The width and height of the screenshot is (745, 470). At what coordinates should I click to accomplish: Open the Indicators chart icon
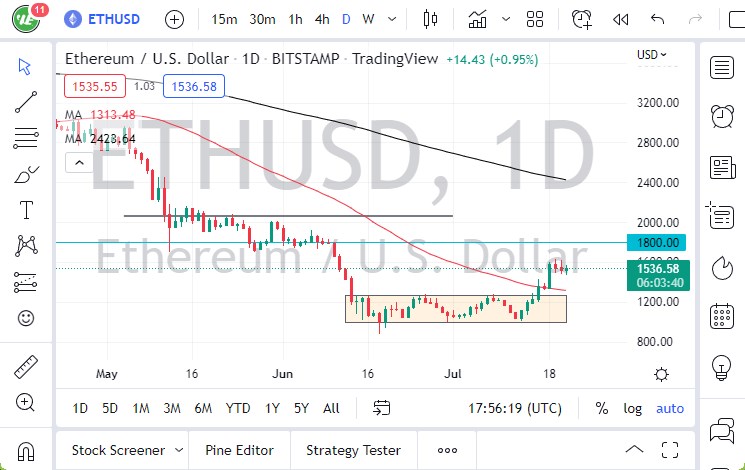[478, 19]
